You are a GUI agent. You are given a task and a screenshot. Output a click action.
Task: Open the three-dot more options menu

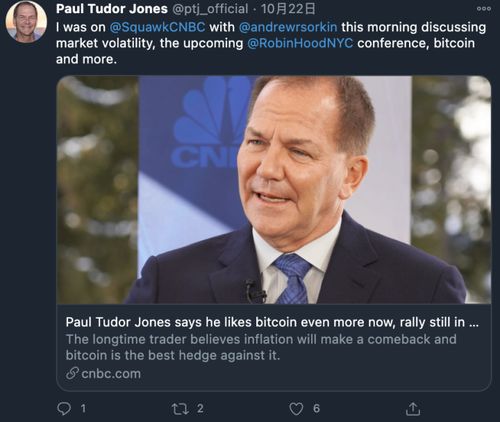click(x=484, y=9)
